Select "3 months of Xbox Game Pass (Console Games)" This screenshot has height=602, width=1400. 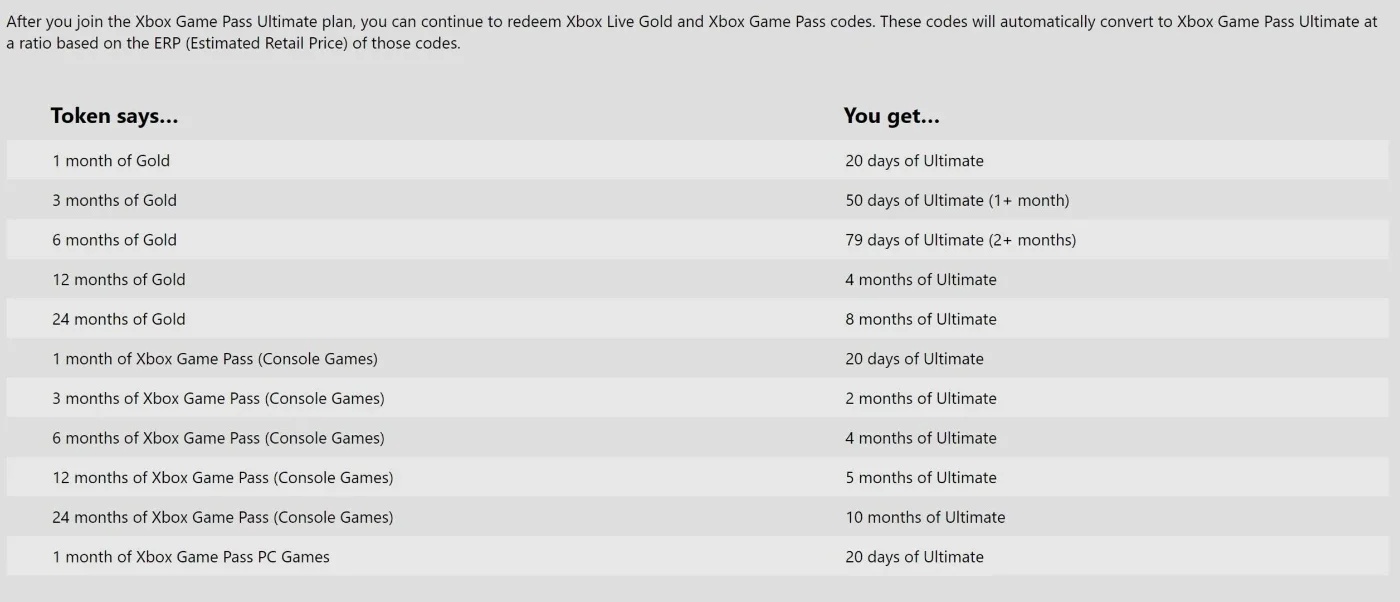click(x=218, y=399)
